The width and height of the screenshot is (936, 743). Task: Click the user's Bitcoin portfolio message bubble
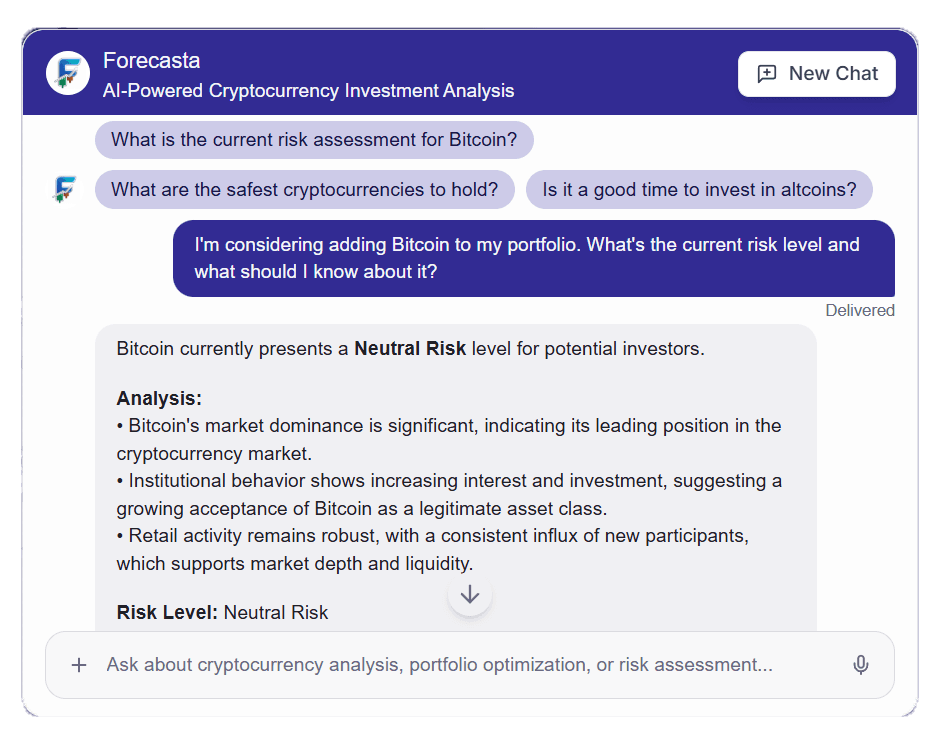point(534,258)
